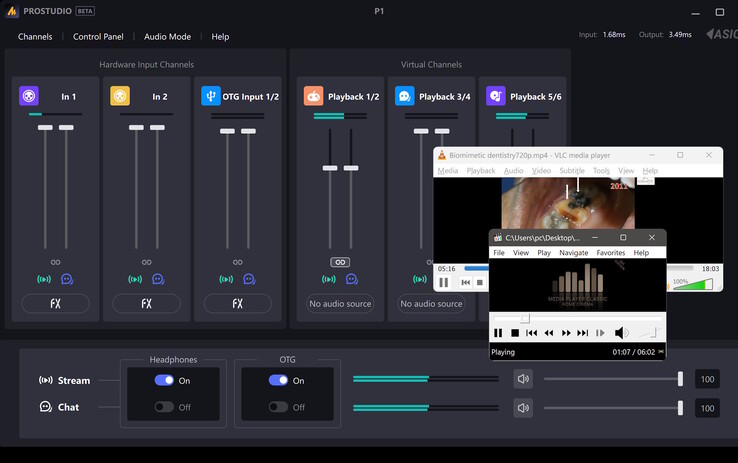Click the Playback 3/4 blue chat icon
Screen dimensions: 738x463
click(404, 96)
